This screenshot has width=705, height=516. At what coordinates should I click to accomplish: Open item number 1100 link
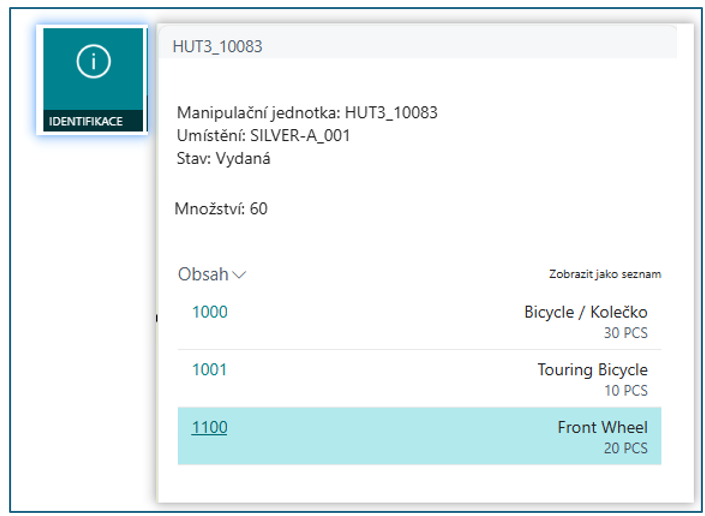(210, 428)
